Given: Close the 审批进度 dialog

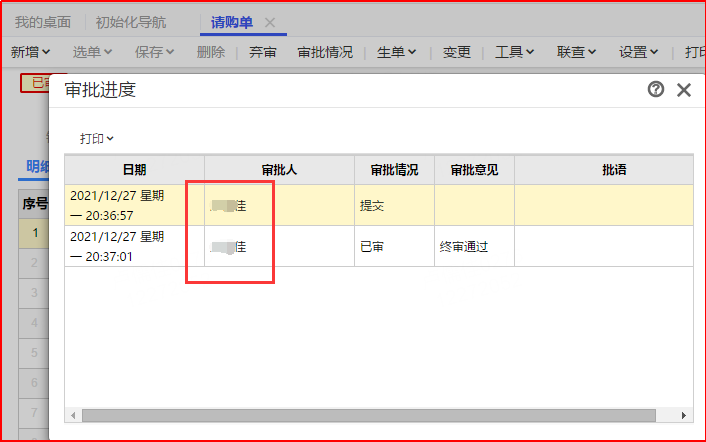Looking at the screenshot, I should [x=683, y=90].
